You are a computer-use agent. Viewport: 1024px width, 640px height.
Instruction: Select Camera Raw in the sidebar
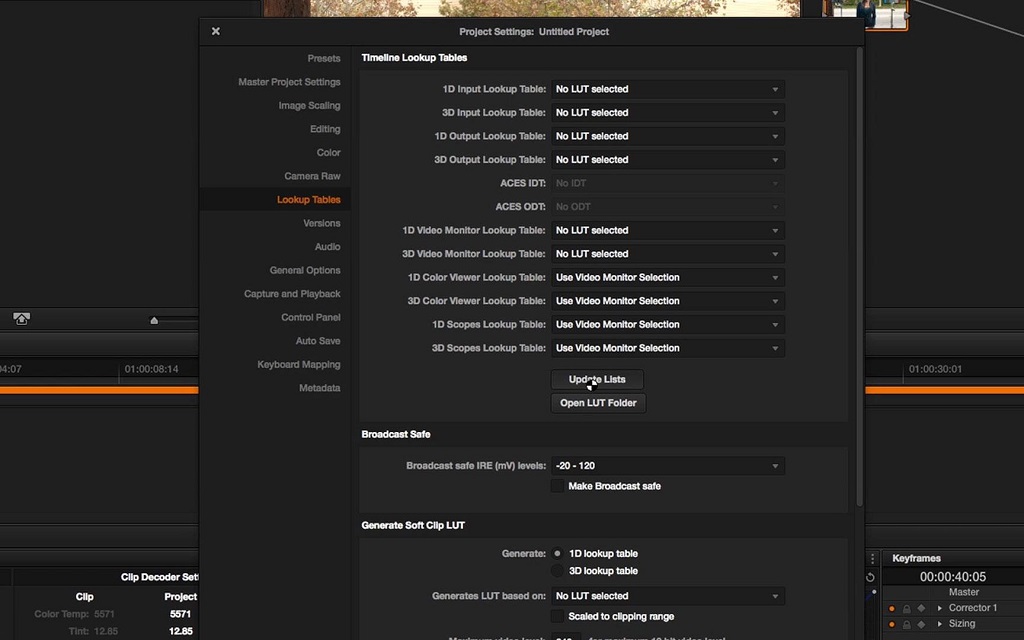point(312,176)
